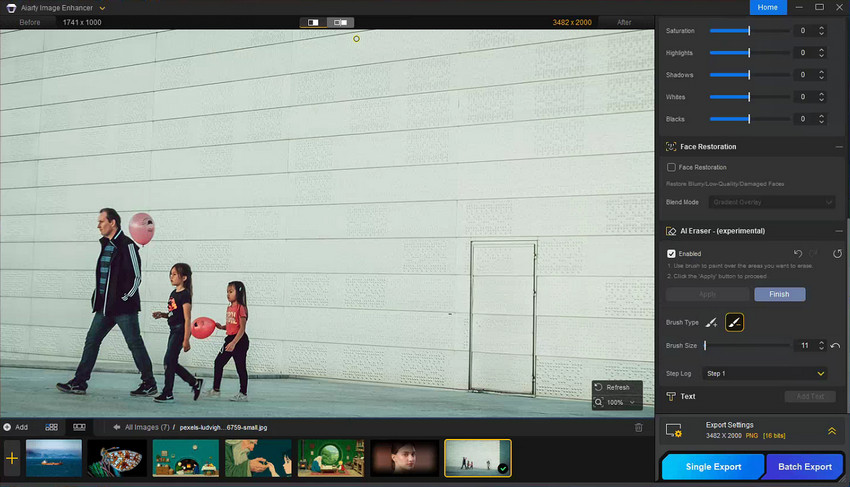Switch to filmstrip thumbnail view

pyautogui.click(x=79, y=427)
